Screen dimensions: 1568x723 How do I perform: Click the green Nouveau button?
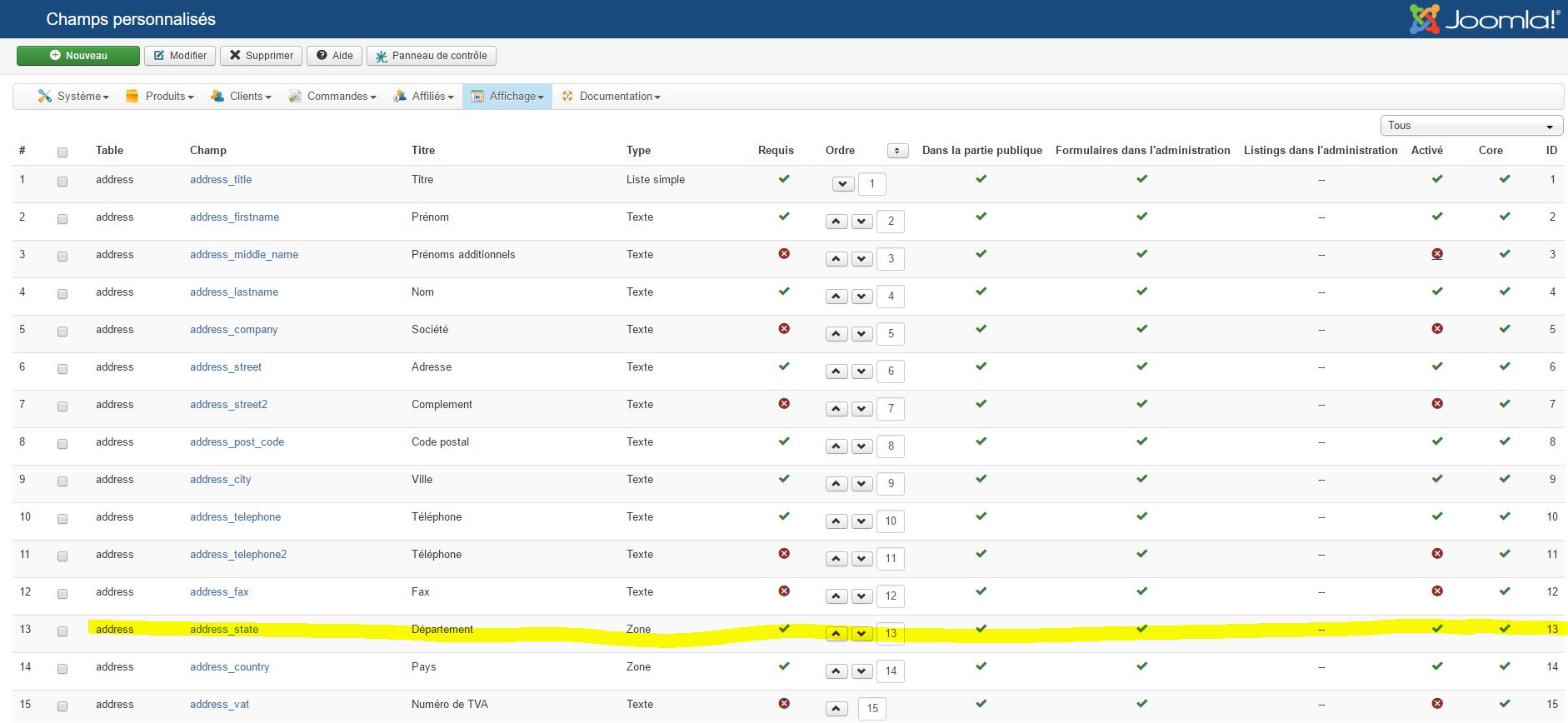click(78, 56)
